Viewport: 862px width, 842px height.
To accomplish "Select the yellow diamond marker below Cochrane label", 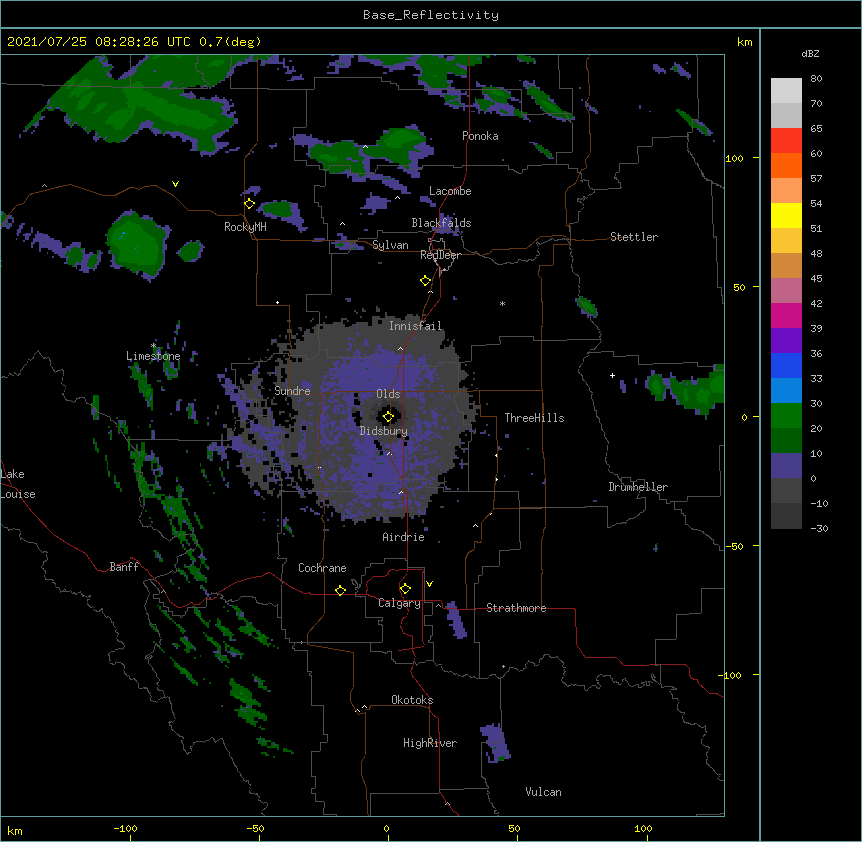I will [x=340, y=590].
